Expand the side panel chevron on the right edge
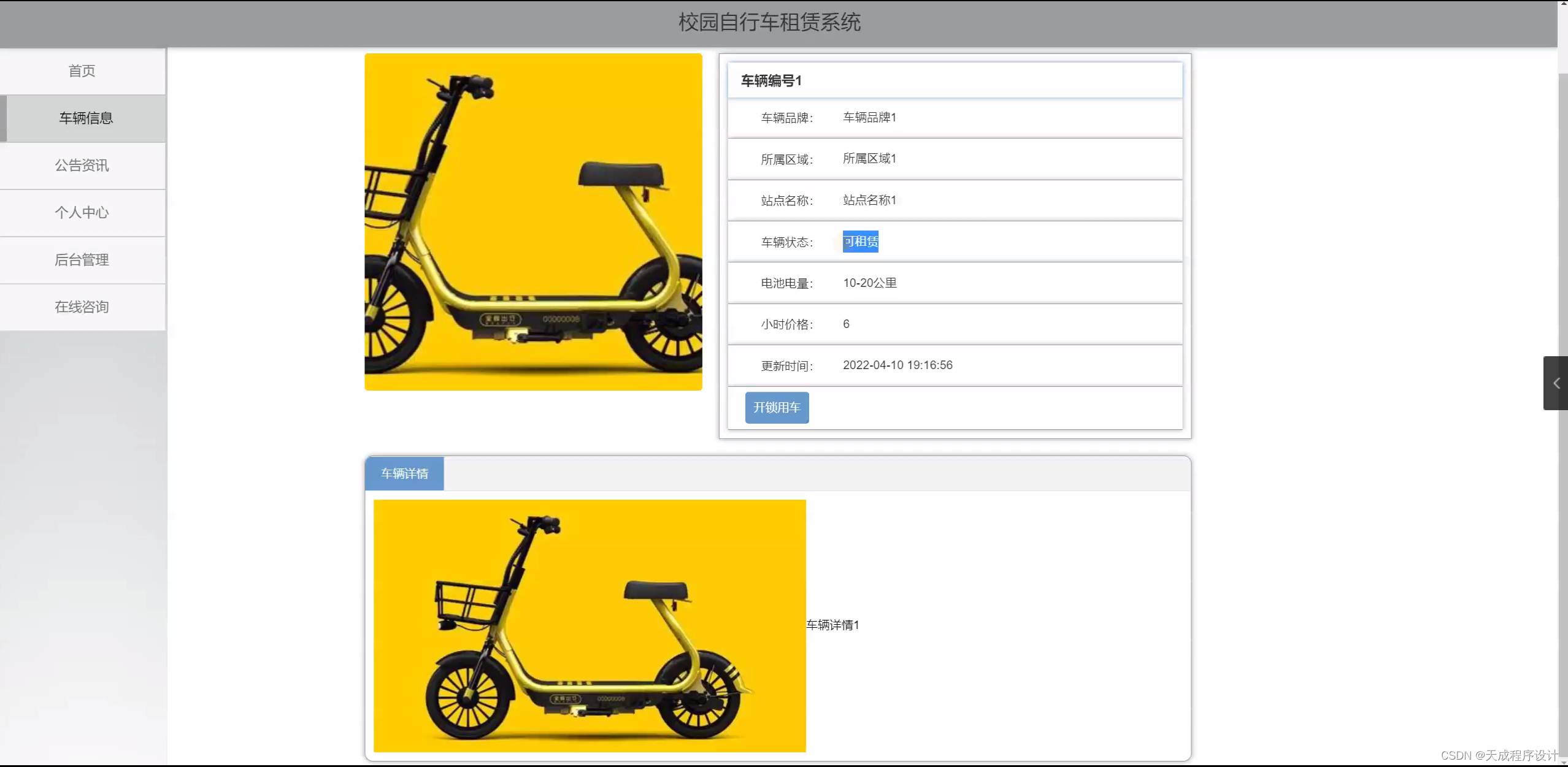The image size is (1568, 767). (1556, 383)
